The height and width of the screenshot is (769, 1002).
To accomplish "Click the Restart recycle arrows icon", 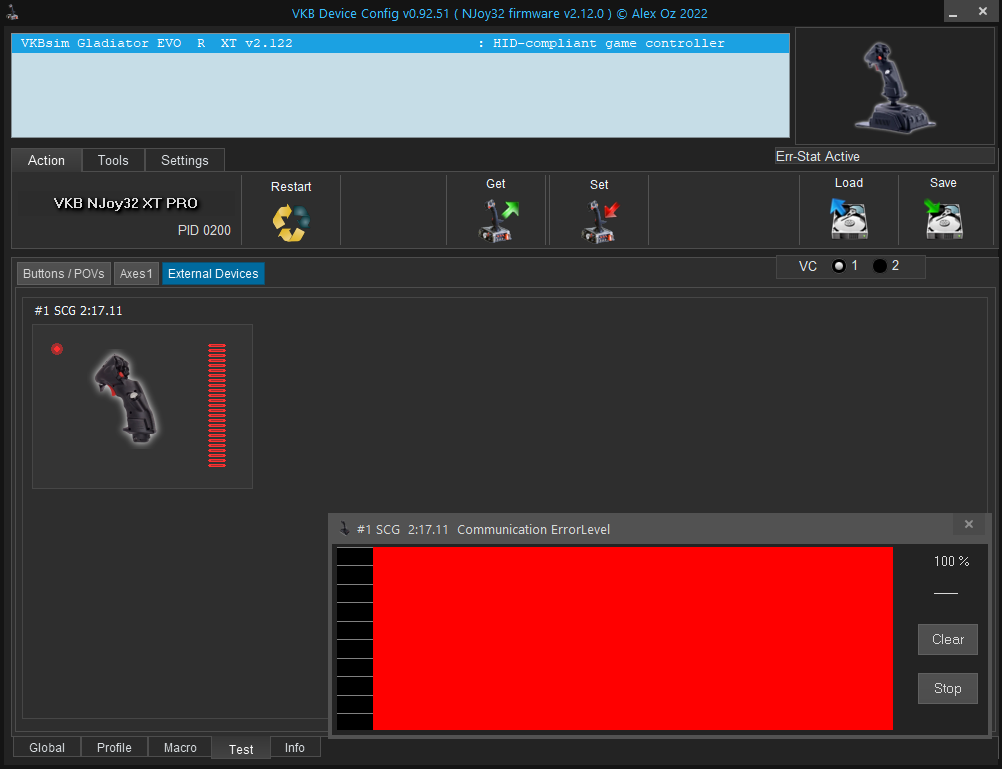I will [x=291, y=222].
